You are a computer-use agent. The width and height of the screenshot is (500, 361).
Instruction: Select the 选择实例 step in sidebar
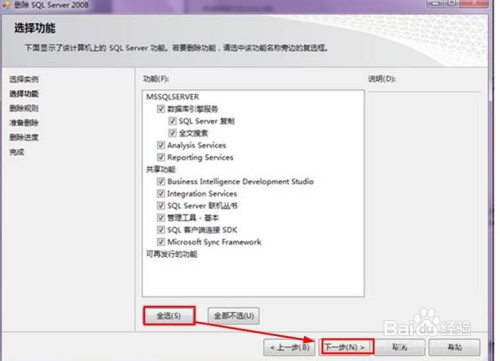[x=24, y=79]
